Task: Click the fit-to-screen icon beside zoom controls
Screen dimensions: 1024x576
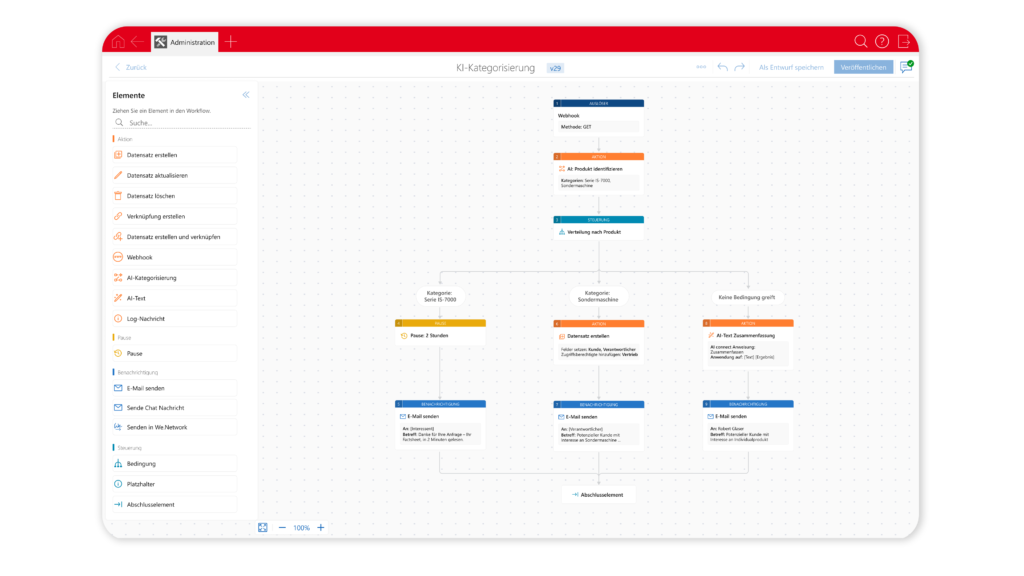Action: 263,527
